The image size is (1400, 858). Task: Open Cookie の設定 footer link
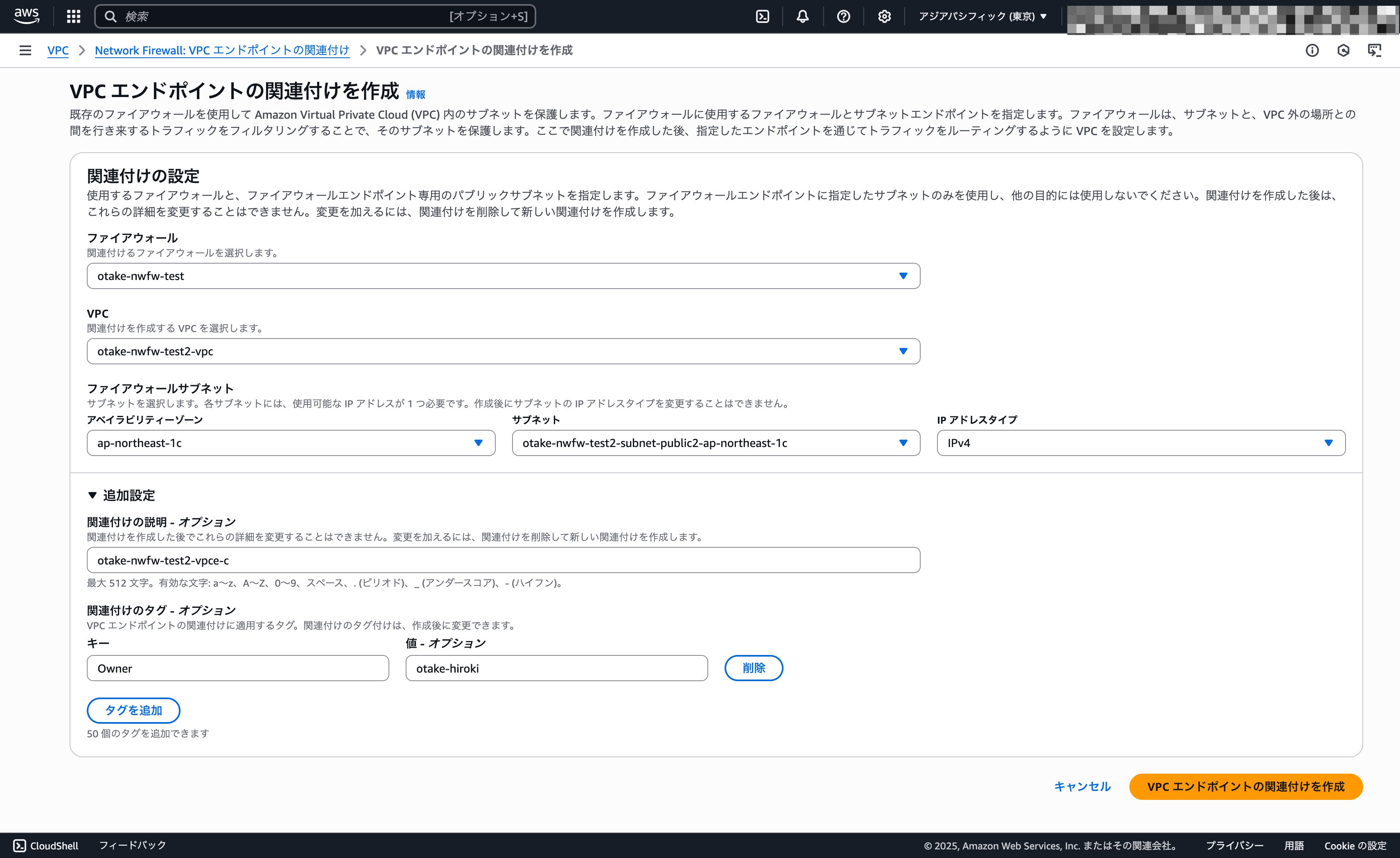tap(1355, 845)
